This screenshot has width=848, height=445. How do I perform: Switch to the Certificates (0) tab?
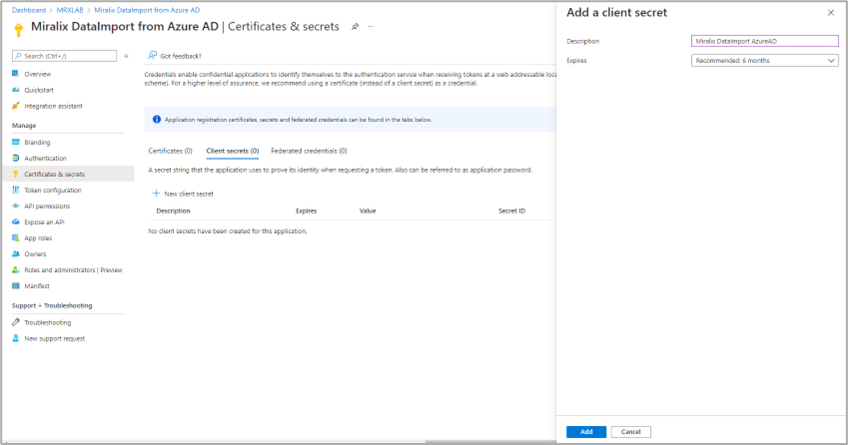[170, 151]
